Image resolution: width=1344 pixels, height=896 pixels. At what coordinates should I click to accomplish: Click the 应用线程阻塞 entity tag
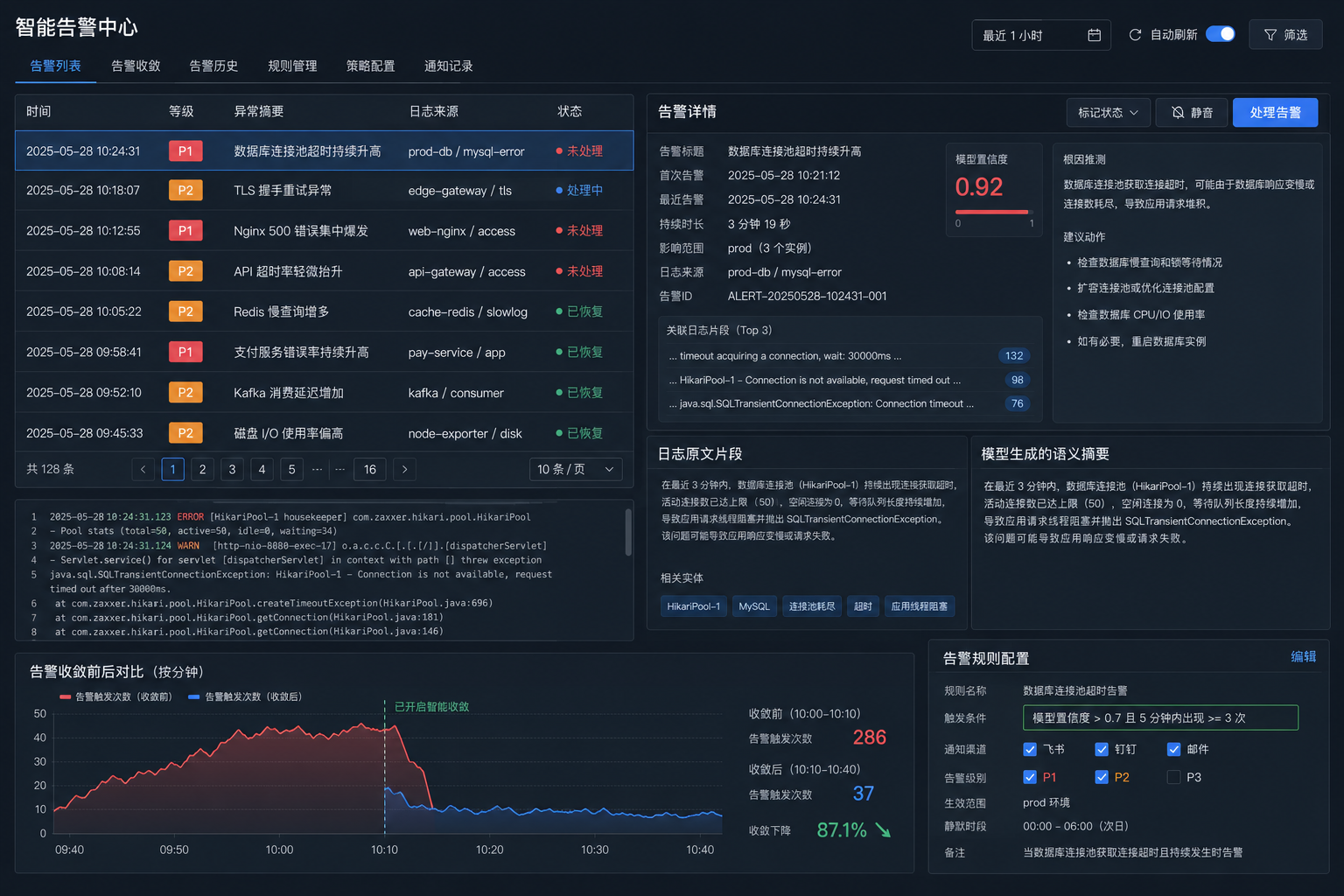point(919,606)
